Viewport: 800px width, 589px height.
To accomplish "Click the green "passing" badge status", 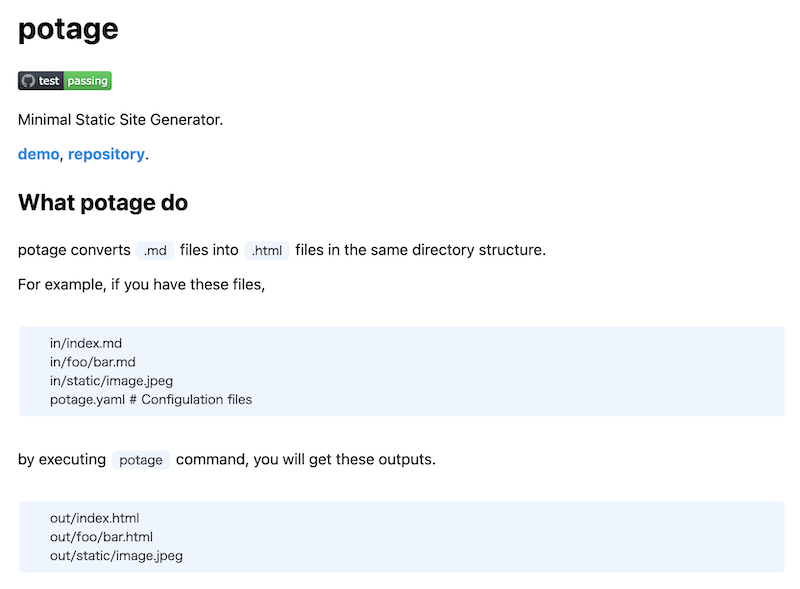I will click(88, 81).
